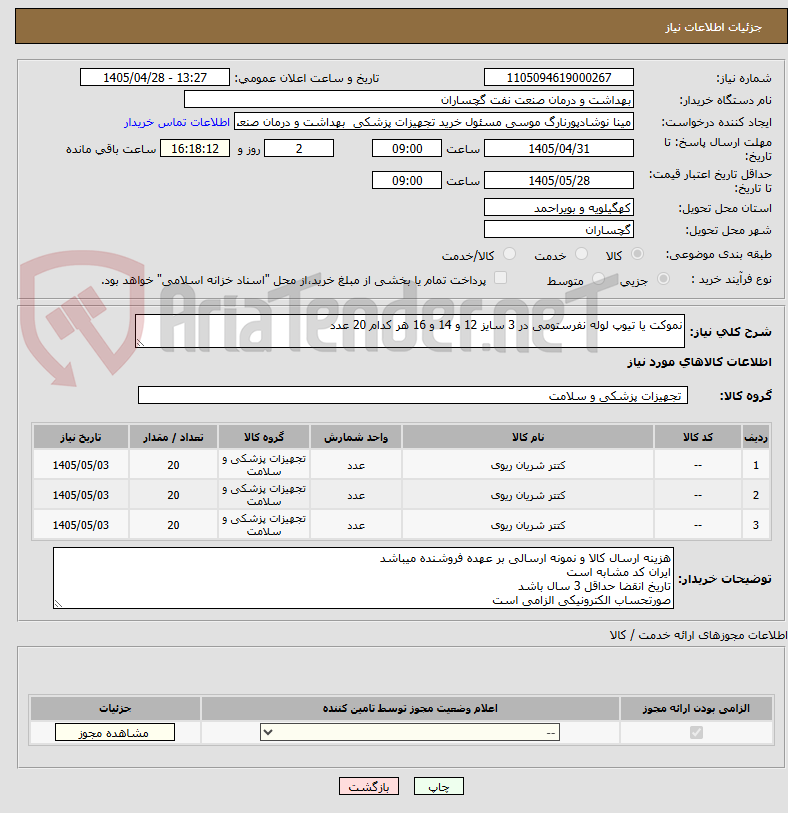The image size is (788, 813).
Task: Click the ایجاد کننده درخواست field
Action: pos(433,122)
